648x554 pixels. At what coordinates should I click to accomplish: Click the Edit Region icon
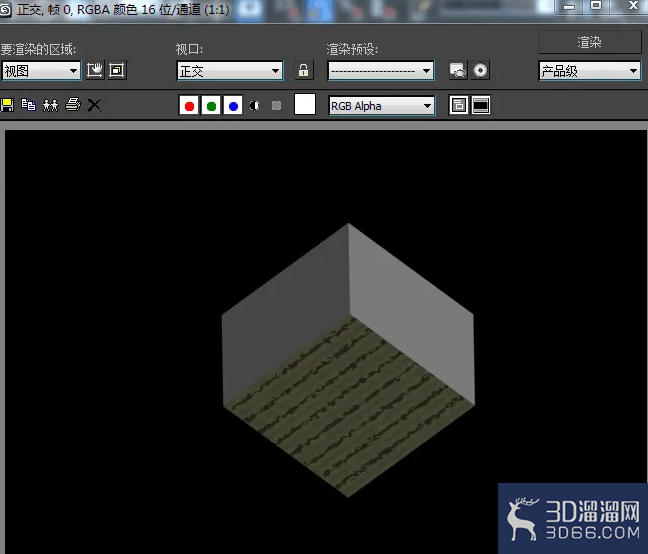95,70
